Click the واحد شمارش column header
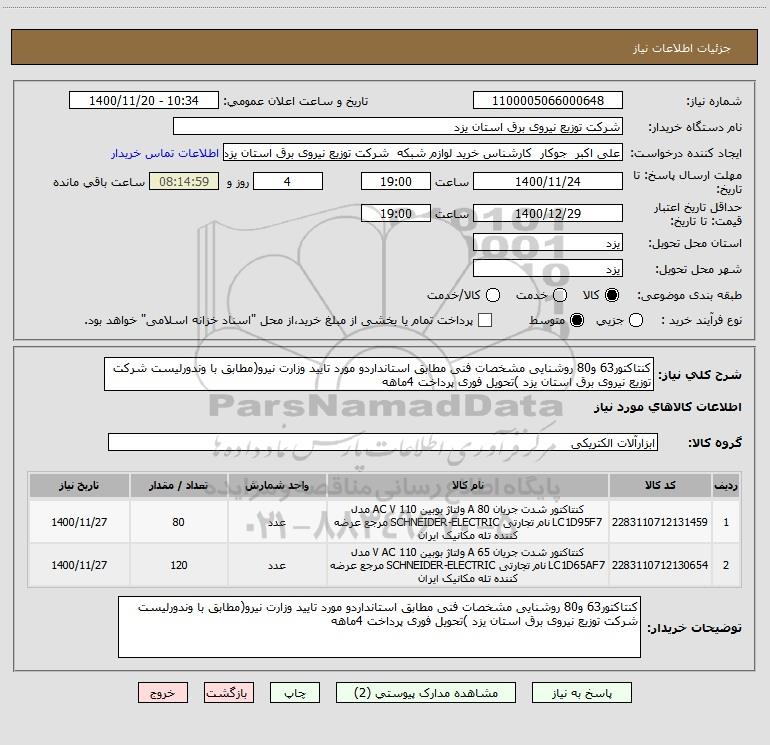The width and height of the screenshot is (770, 745). tap(277, 486)
